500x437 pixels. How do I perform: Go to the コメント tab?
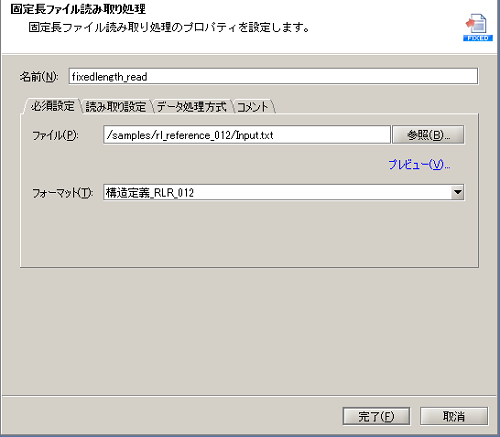click(x=253, y=107)
